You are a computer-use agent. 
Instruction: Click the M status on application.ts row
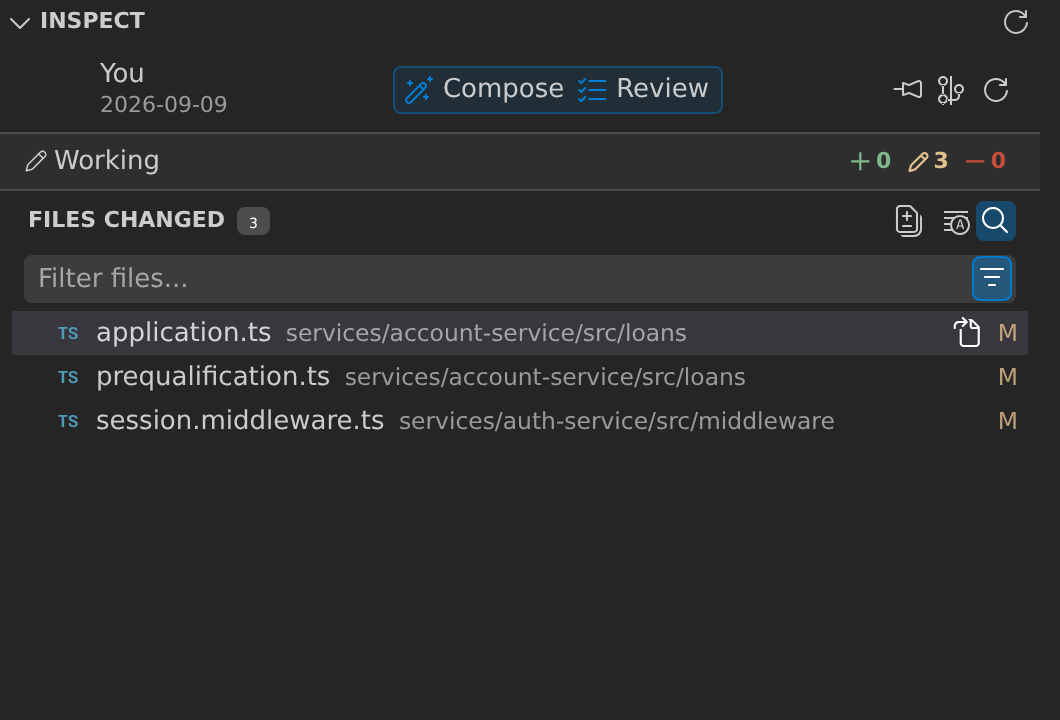[x=1007, y=333]
